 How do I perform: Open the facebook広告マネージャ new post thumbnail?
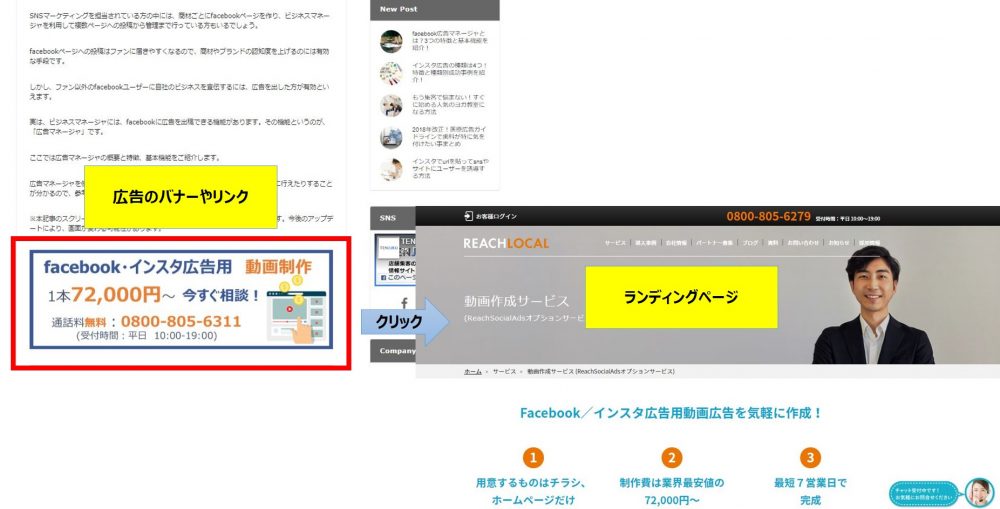[x=391, y=41]
